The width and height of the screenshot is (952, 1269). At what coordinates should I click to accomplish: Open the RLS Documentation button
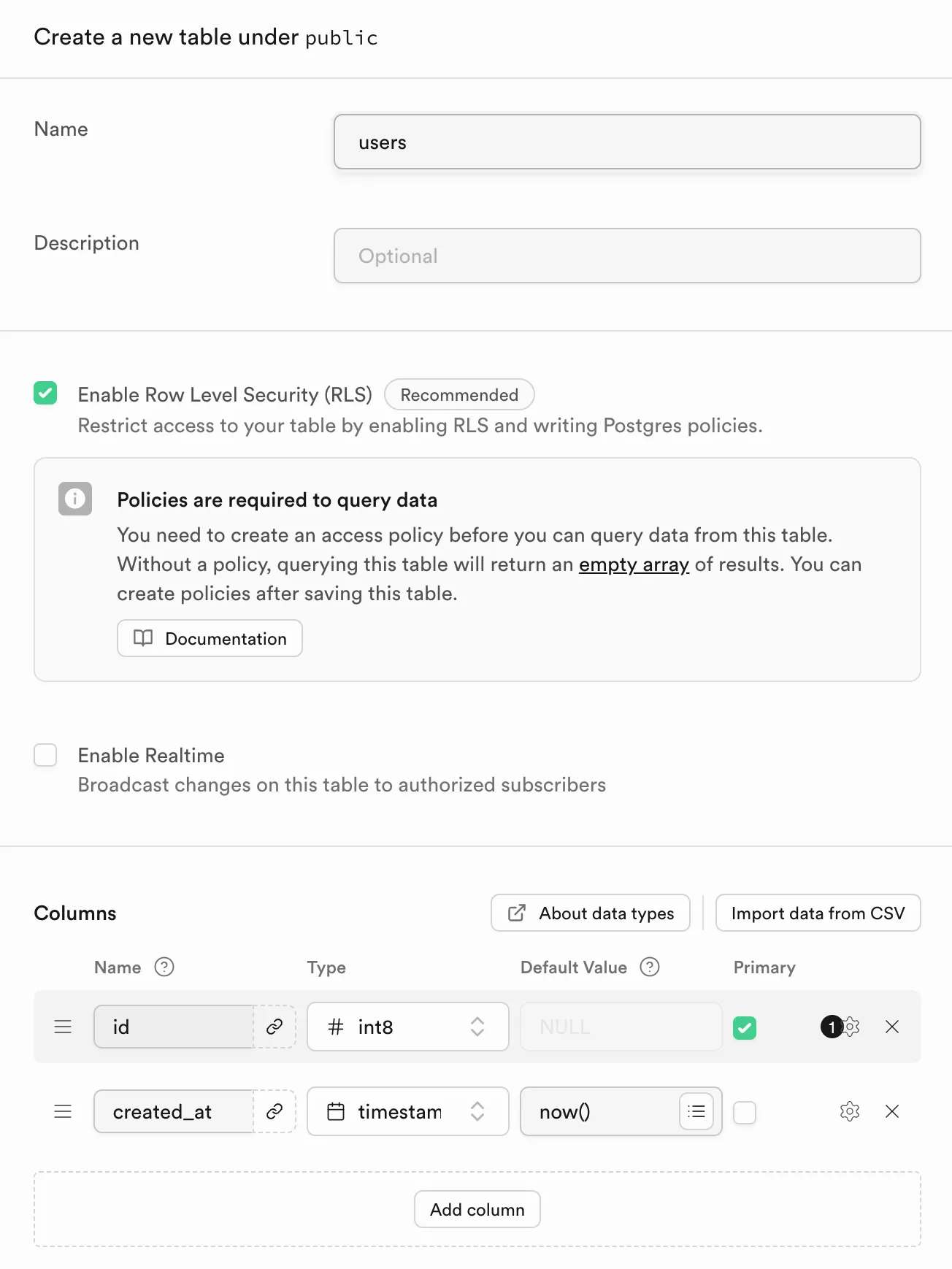tap(210, 638)
